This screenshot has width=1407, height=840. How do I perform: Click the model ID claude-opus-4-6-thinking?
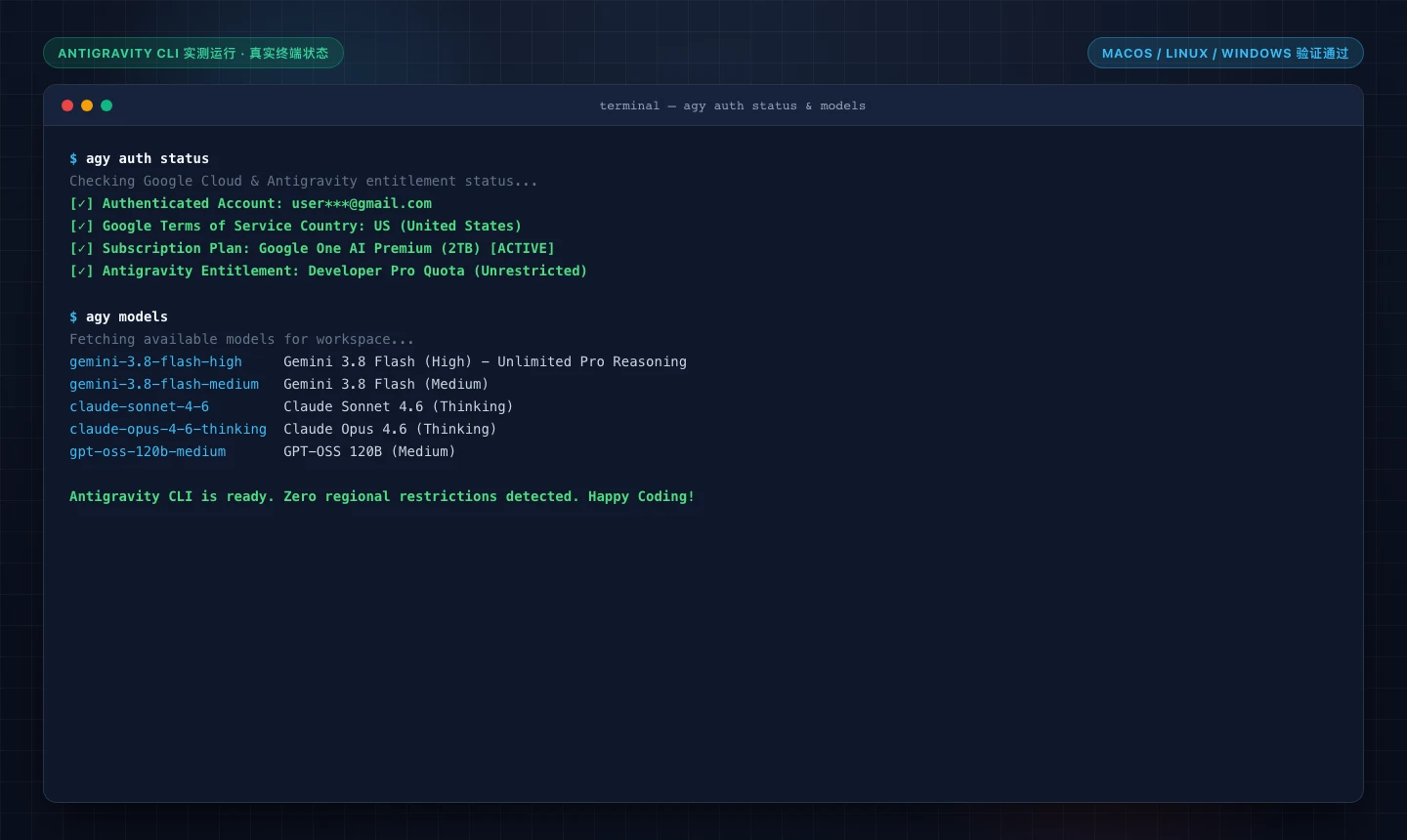168,429
